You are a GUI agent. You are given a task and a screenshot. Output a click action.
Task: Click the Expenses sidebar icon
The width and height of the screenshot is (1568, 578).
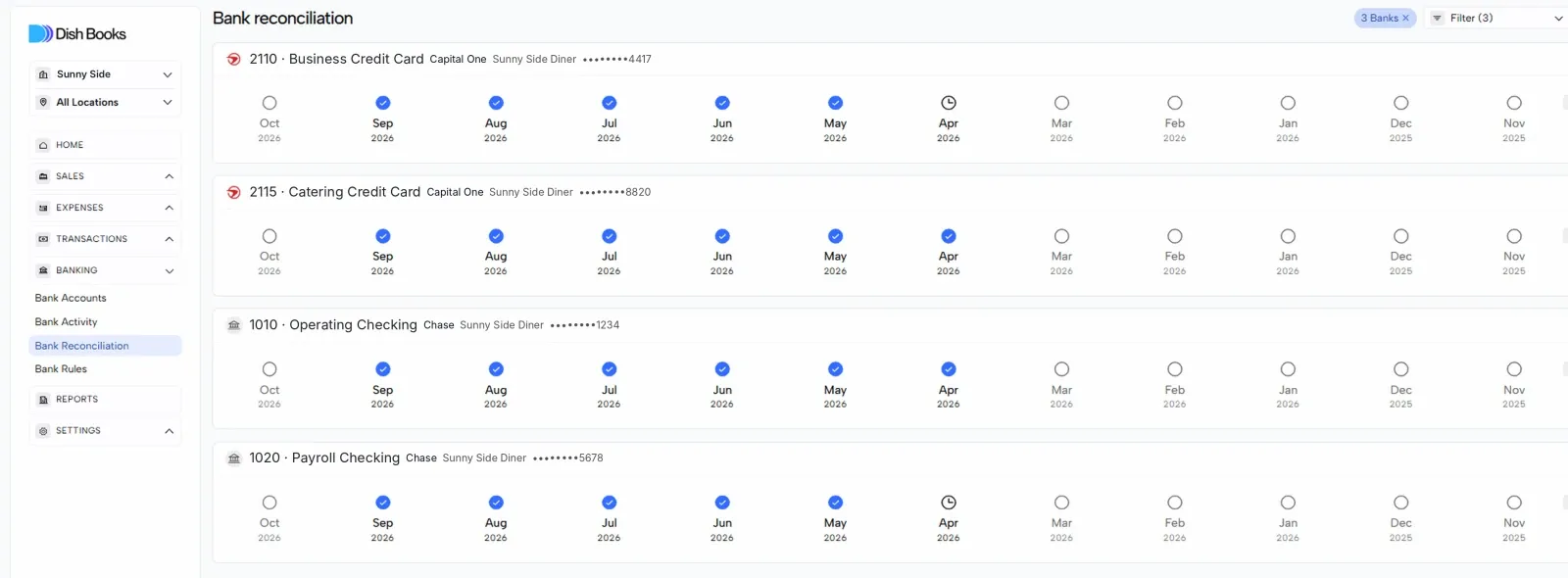pyautogui.click(x=43, y=208)
